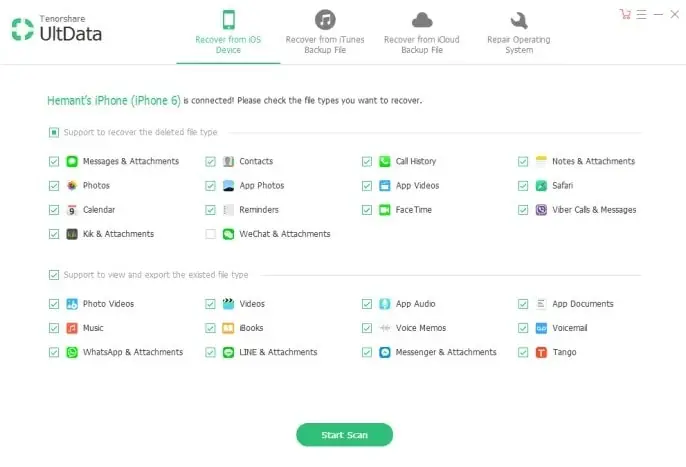686x467 pixels.
Task: Open the shopping cart purchase icon
Action: [625, 14]
